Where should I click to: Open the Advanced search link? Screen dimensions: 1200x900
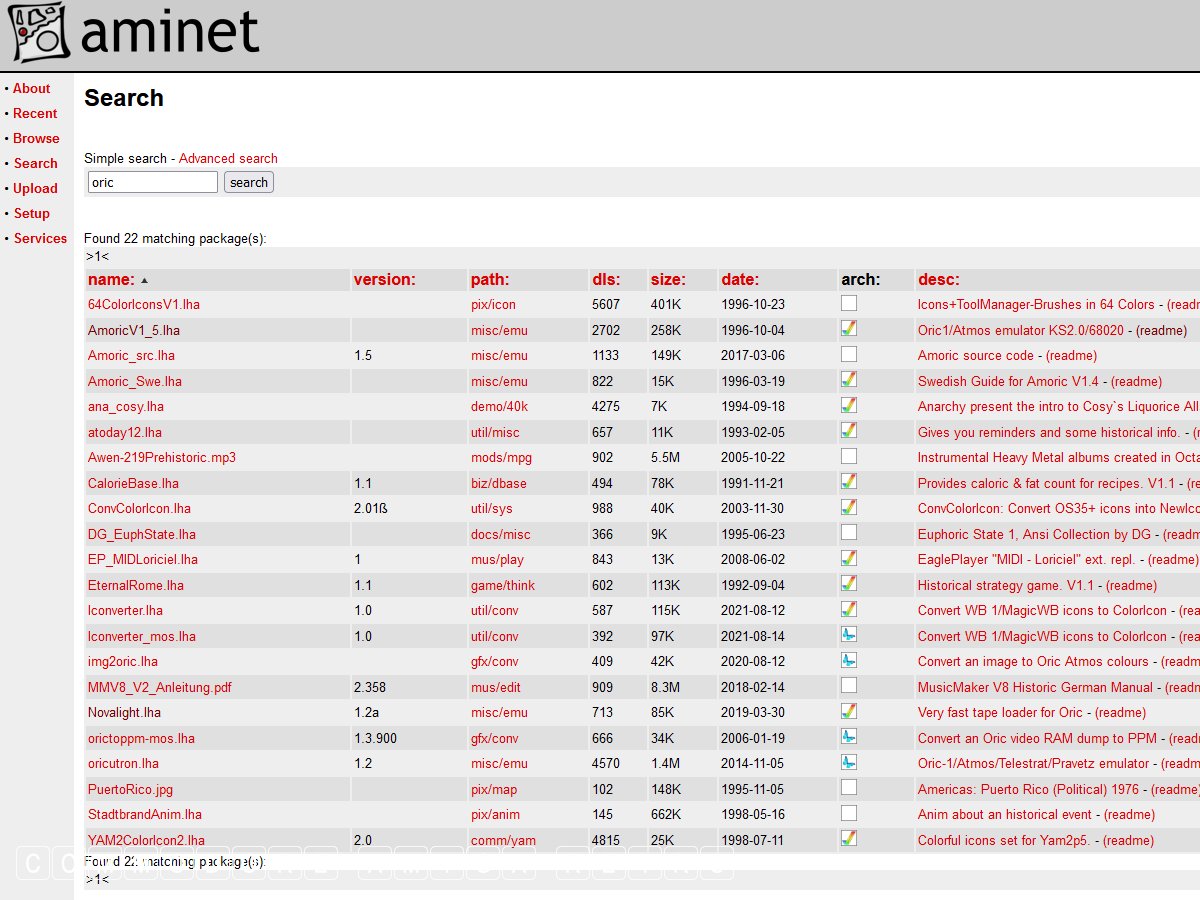(x=228, y=158)
